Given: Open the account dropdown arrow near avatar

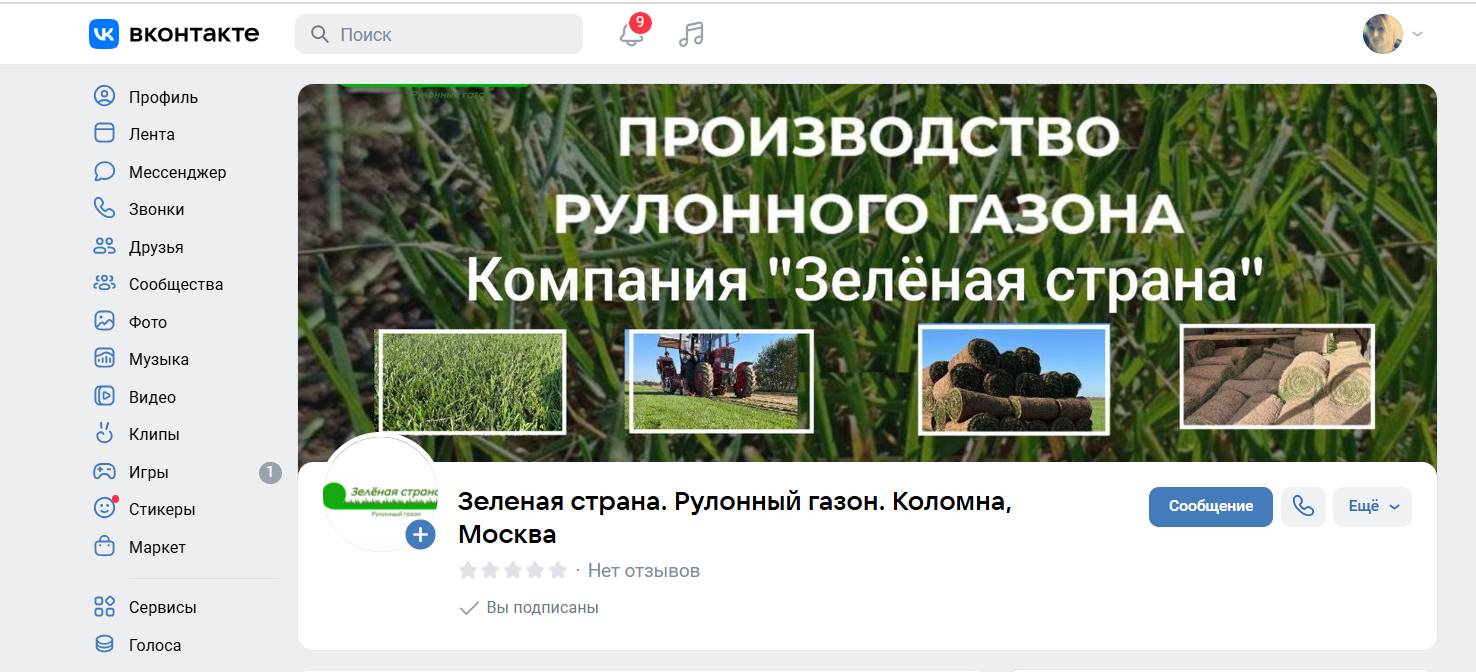Looking at the screenshot, I should pos(1417,34).
